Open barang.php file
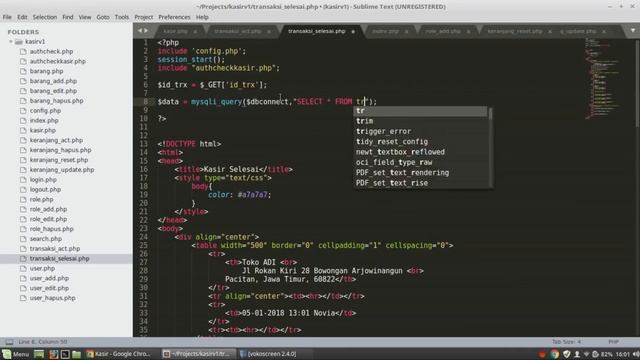 46,71
